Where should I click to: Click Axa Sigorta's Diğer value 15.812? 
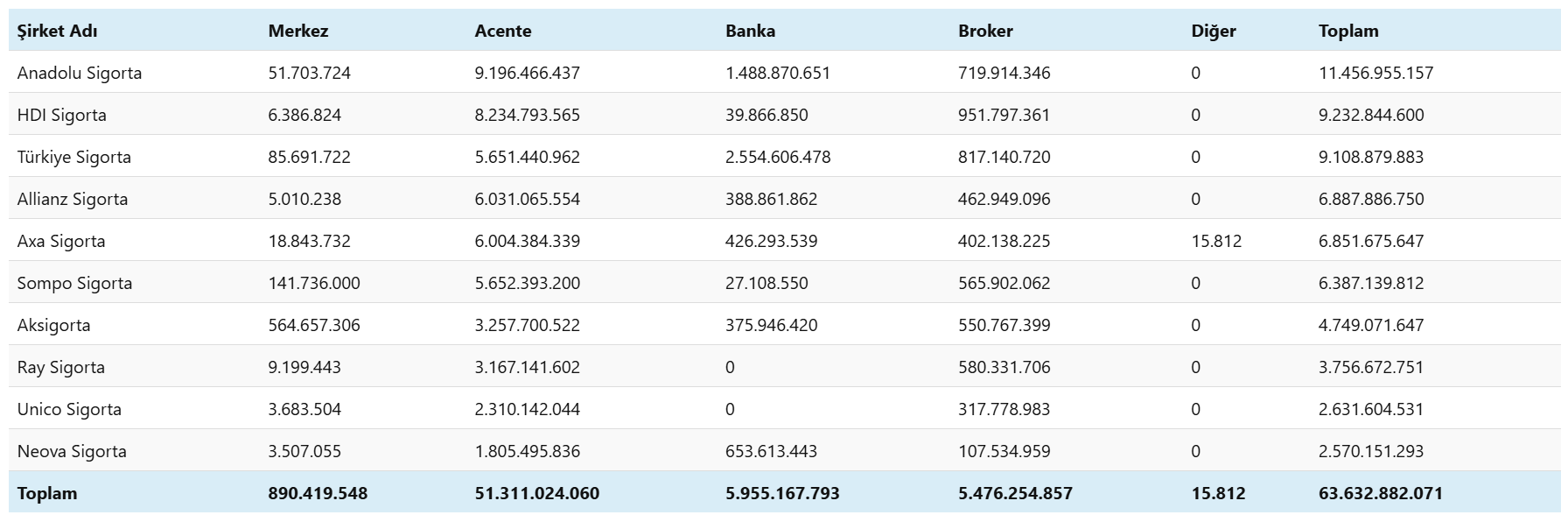tap(1216, 241)
